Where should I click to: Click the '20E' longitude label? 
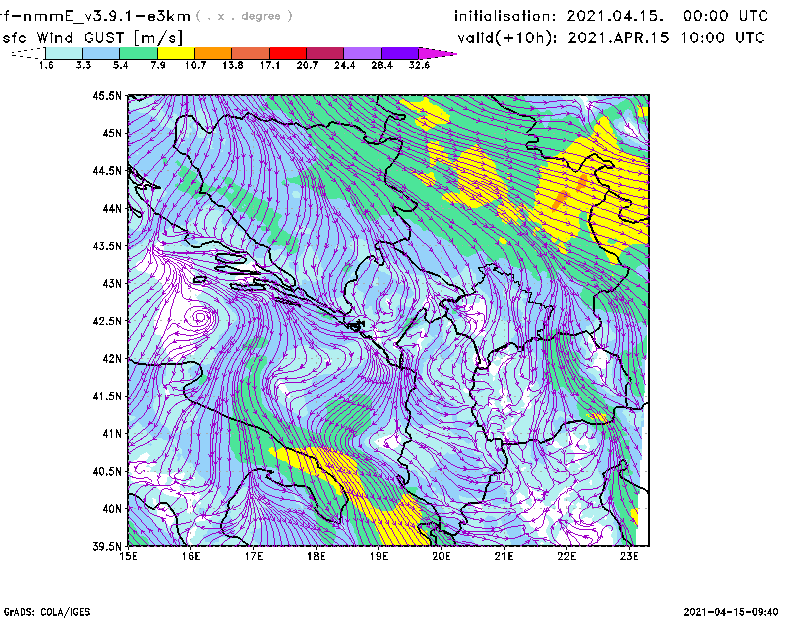(441, 556)
